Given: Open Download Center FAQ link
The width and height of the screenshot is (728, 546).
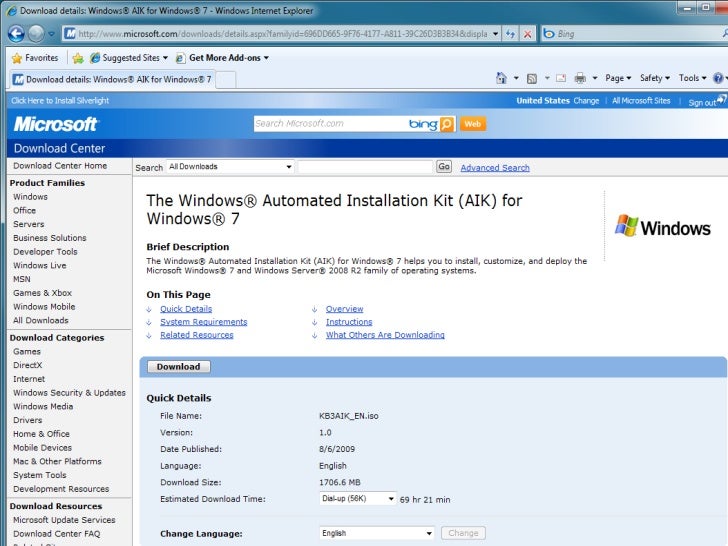Looking at the screenshot, I should tap(56, 534).
